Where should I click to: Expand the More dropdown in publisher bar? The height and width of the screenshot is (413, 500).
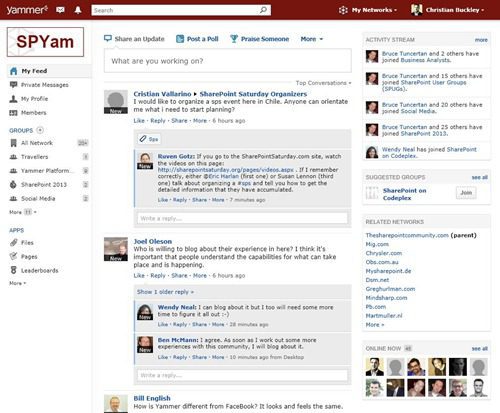pyautogui.click(x=312, y=39)
